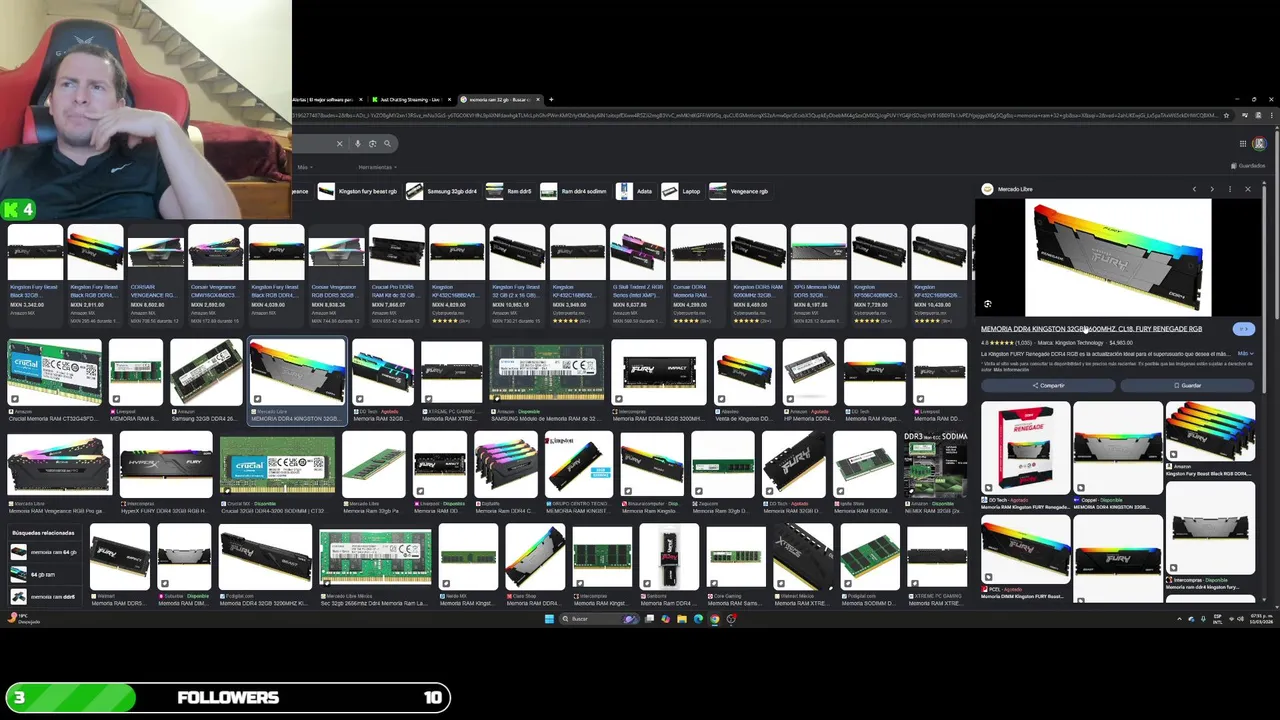Select the 'Samsung 32gb ddr4' chip
Screen dimensions: 1280x720
click(x=442, y=191)
